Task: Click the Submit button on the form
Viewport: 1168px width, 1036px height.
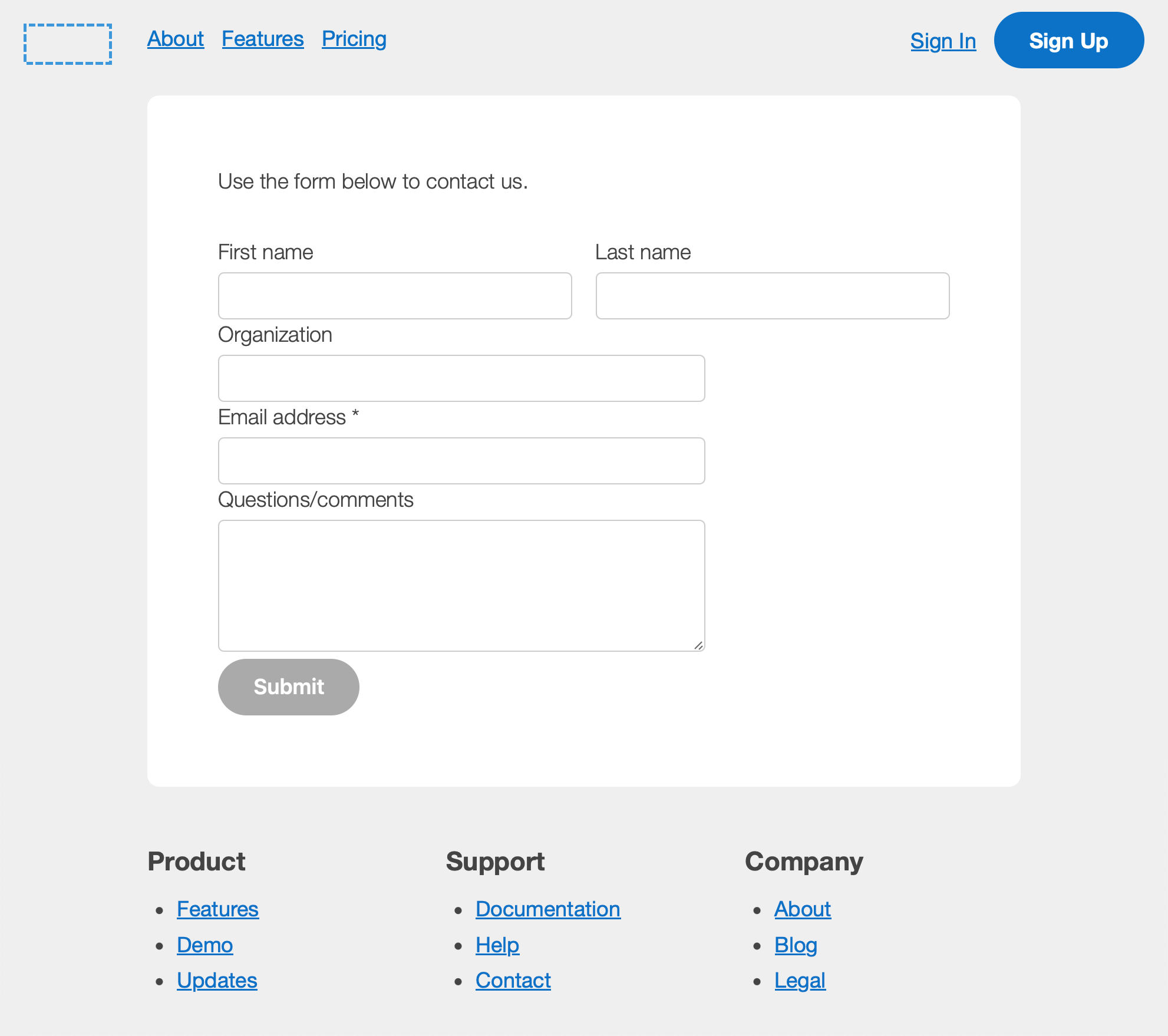Action: (288, 687)
